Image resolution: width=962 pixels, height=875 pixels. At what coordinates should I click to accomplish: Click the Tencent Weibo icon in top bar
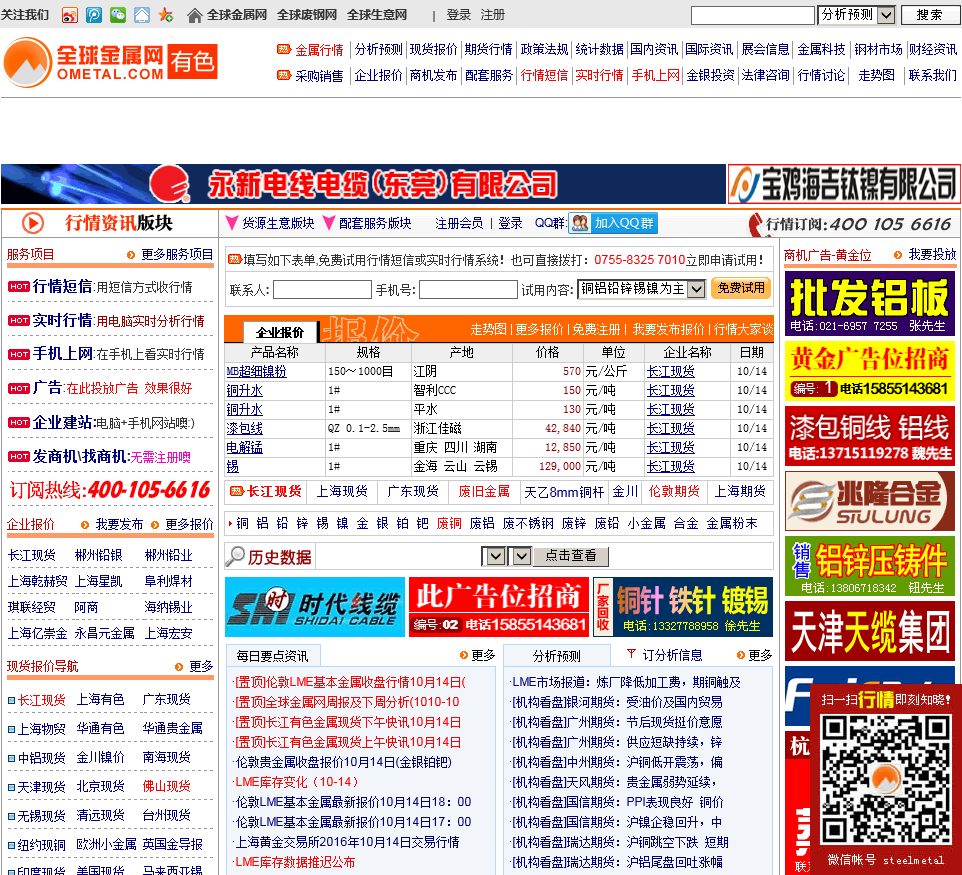click(x=94, y=15)
